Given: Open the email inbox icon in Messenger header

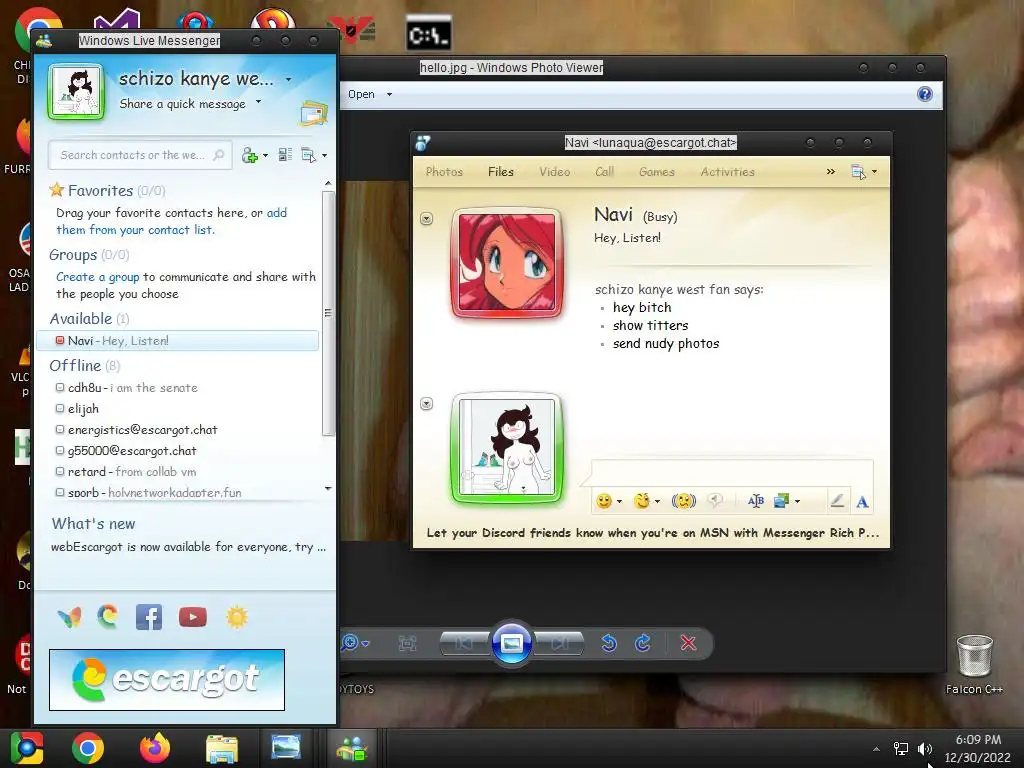Looking at the screenshot, I should point(313,113).
